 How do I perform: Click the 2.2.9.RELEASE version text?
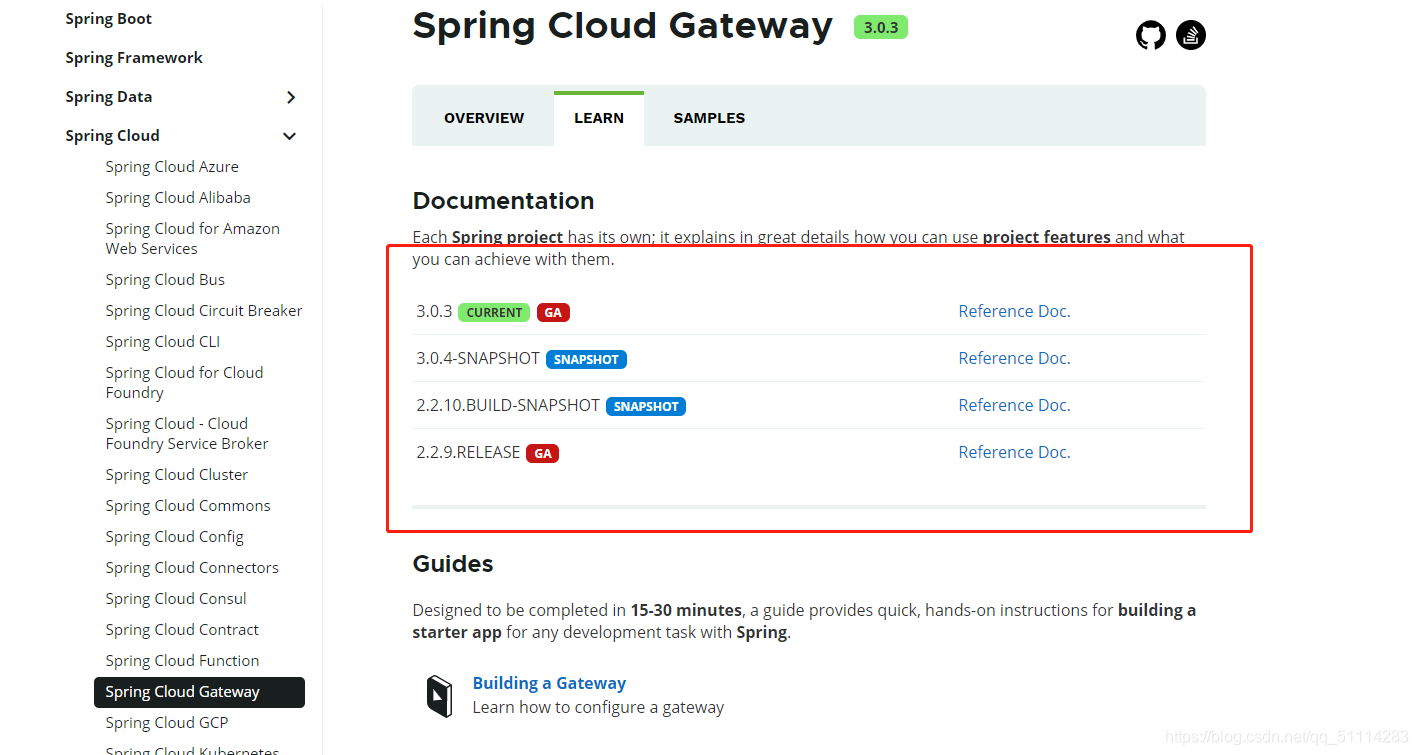click(468, 452)
